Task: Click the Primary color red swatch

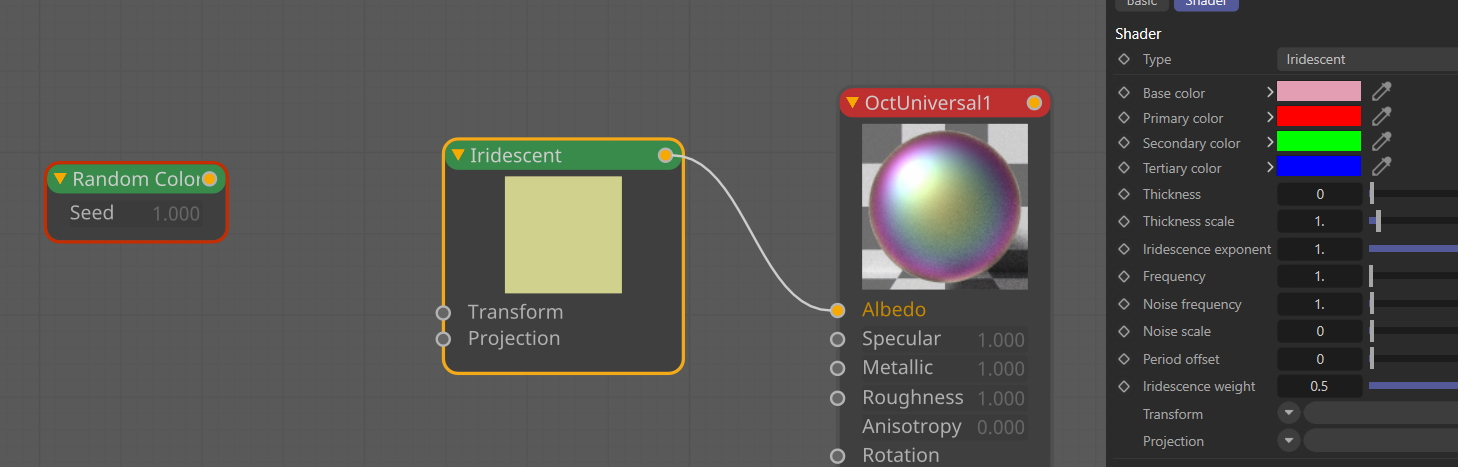Action: click(x=1318, y=117)
